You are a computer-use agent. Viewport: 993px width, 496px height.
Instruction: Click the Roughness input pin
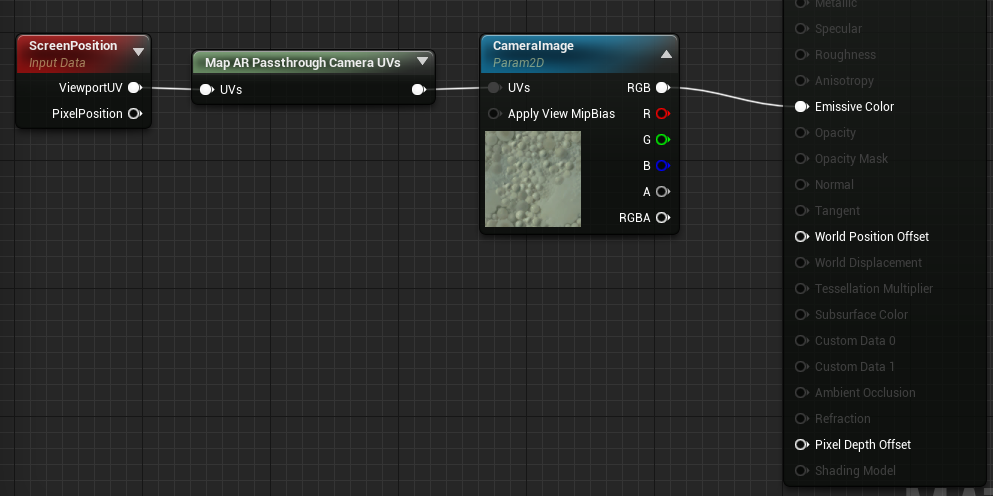point(801,54)
